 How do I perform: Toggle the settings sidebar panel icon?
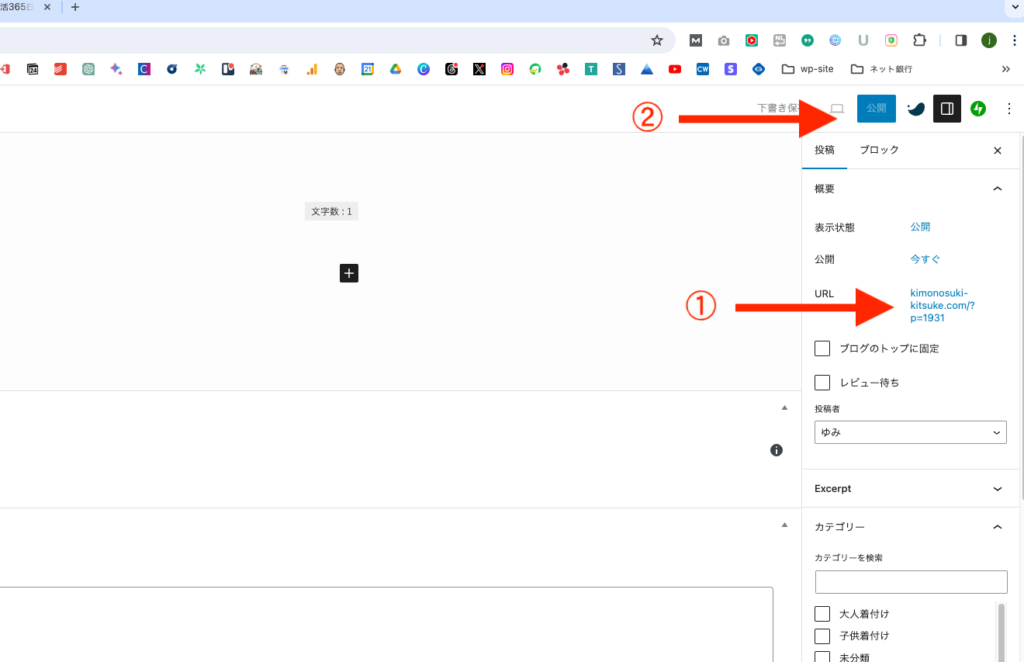[947, 108]
